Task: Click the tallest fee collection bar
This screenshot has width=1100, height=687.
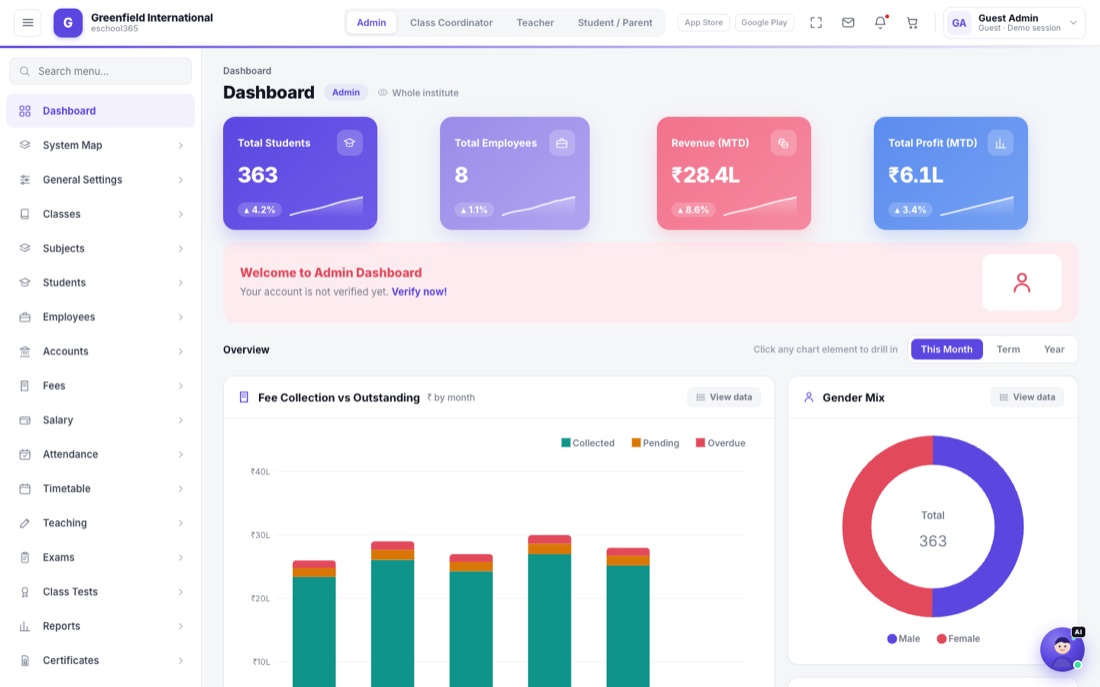Action: [549, 611]
